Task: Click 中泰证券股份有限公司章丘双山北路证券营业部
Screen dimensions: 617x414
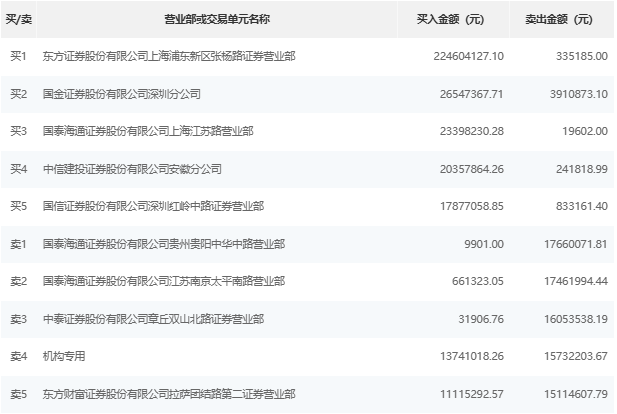Action: point(153,319)
